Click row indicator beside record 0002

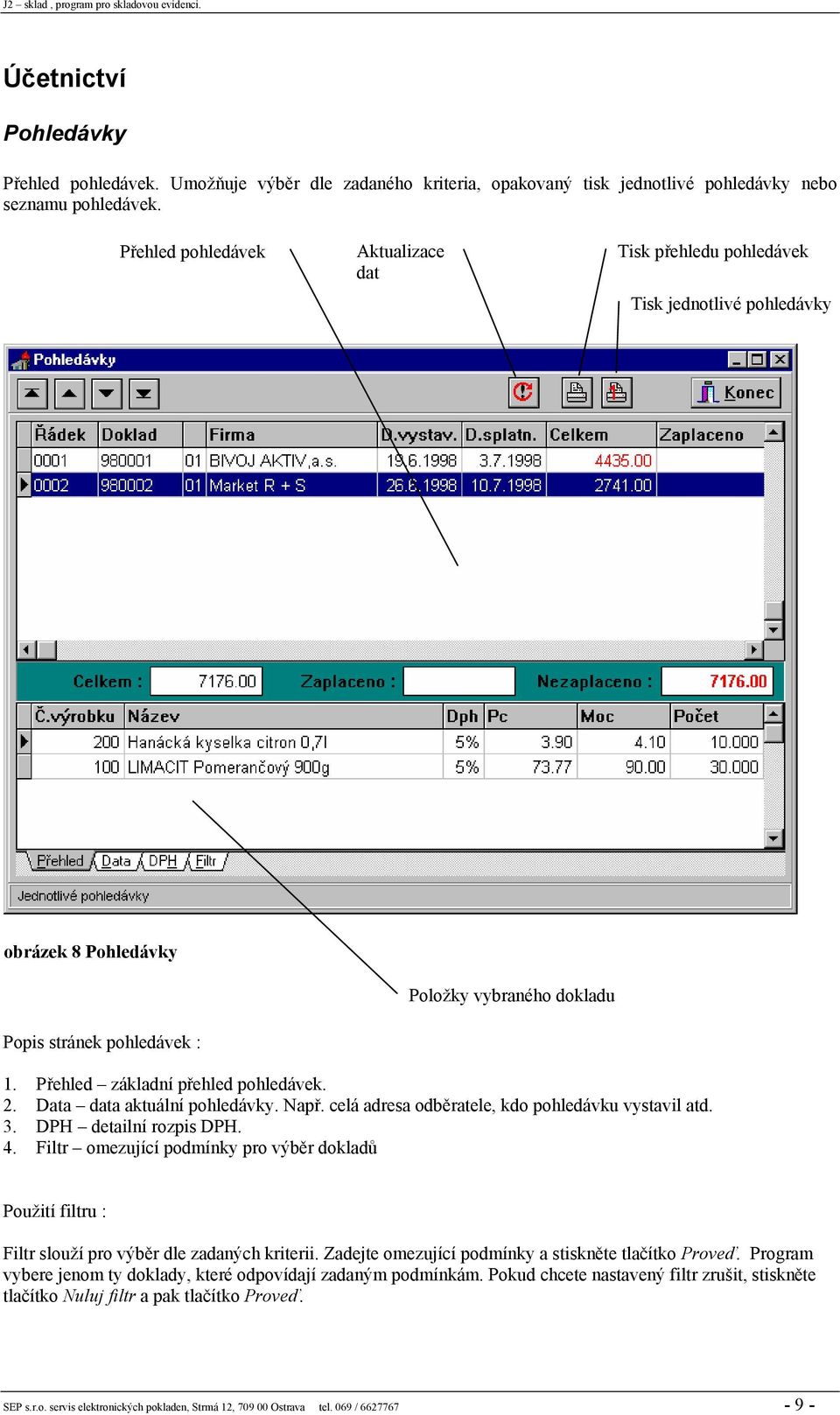coord(24,485)
